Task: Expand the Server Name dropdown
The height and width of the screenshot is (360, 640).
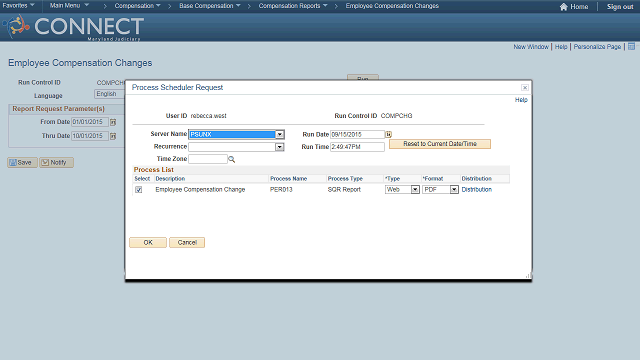Action: 280,134
